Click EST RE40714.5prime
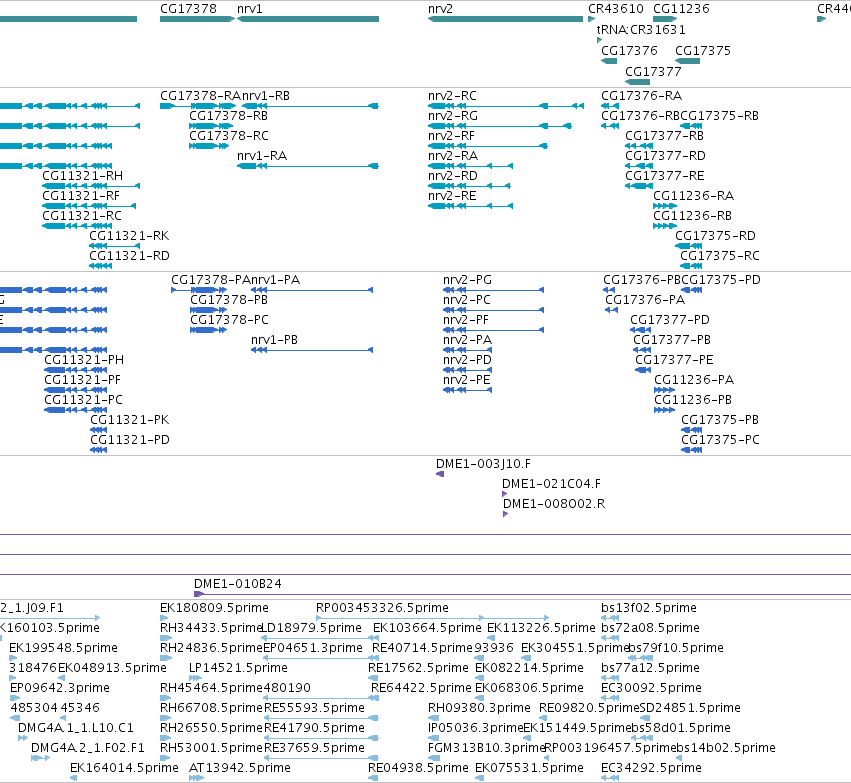Screen dimensions: 851x783 coord(373,658)
